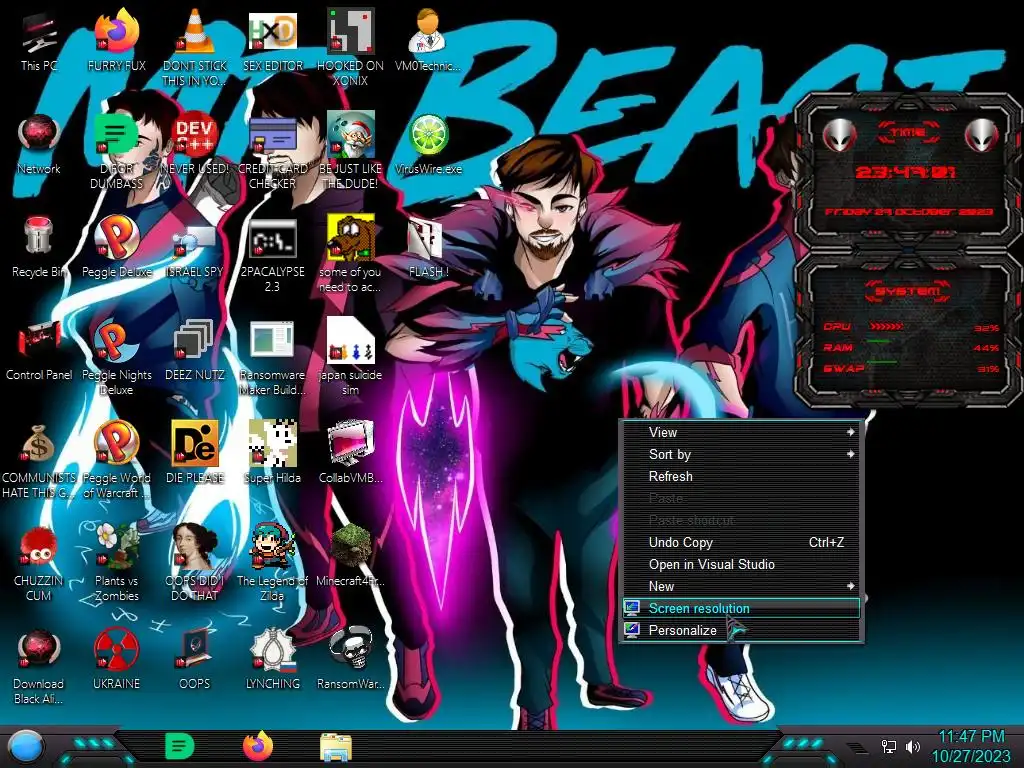Open File Explorer from the taskbar
This screenshot has width=1024, height=768.
coord(336,747)
